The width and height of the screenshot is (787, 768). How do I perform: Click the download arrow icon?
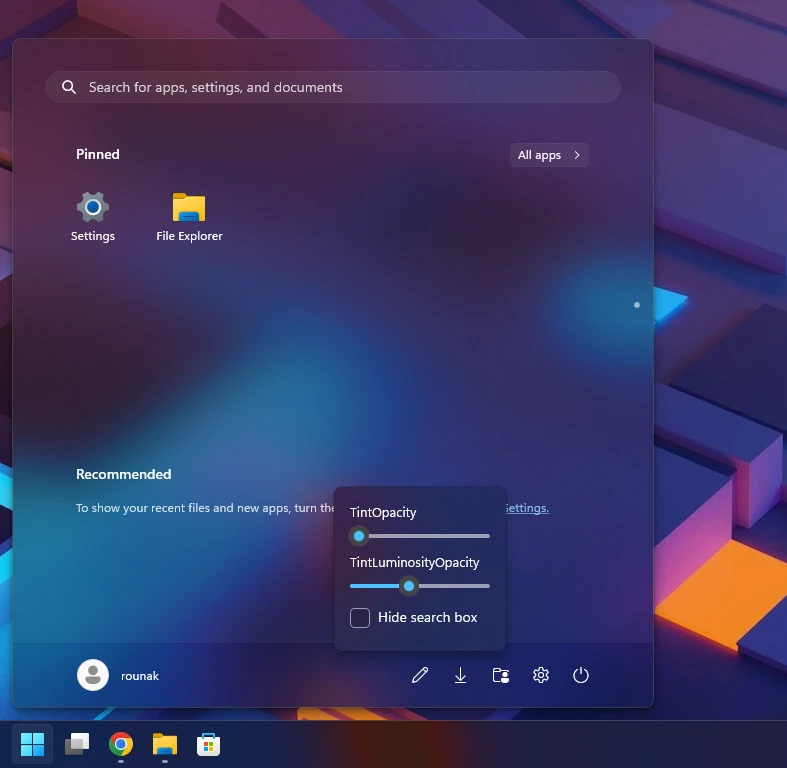460,675
